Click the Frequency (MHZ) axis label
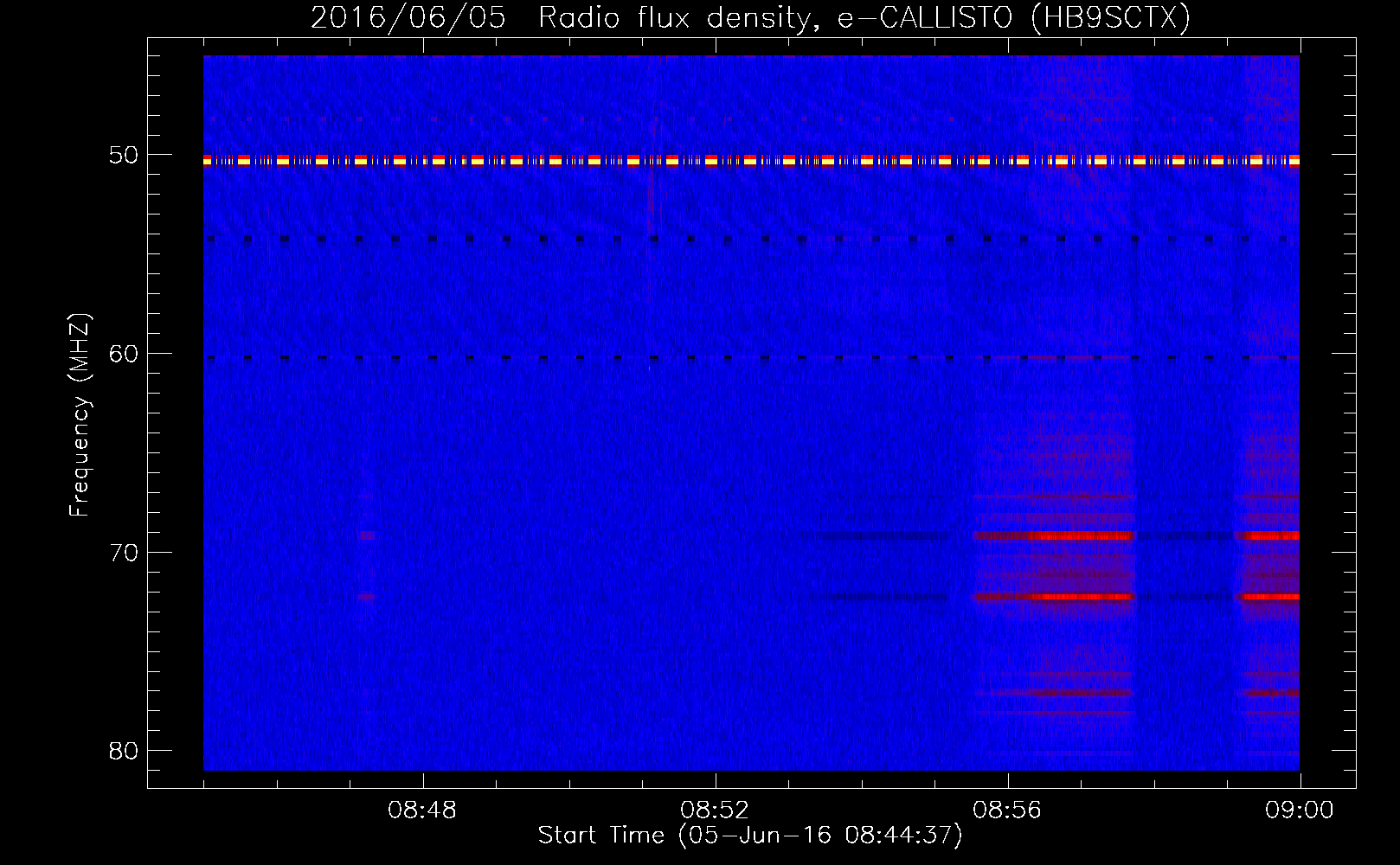The width and height of the screenshot is (1400, 865). tap(79, 414)
